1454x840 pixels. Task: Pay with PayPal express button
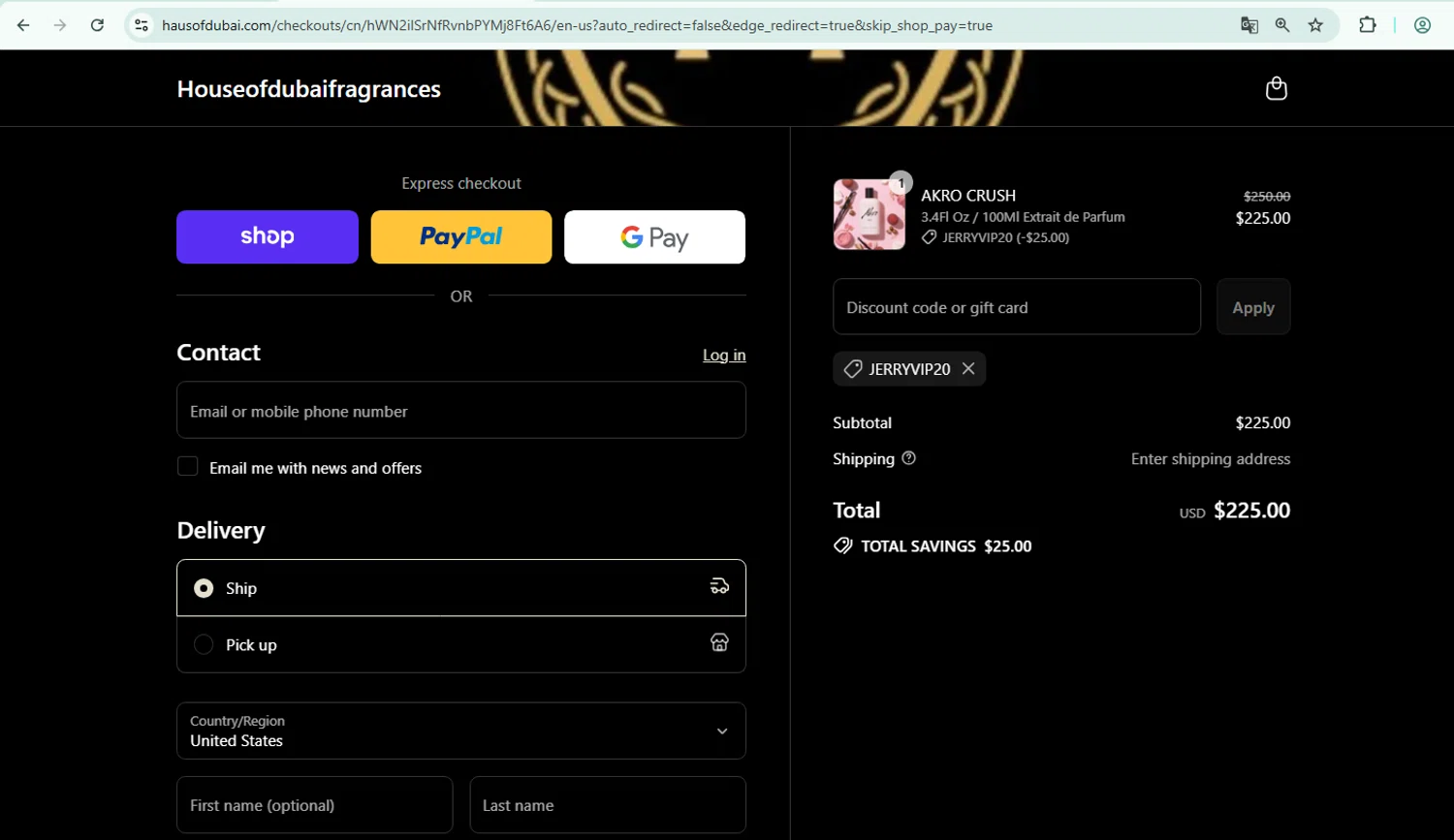[x=461, y=236]
